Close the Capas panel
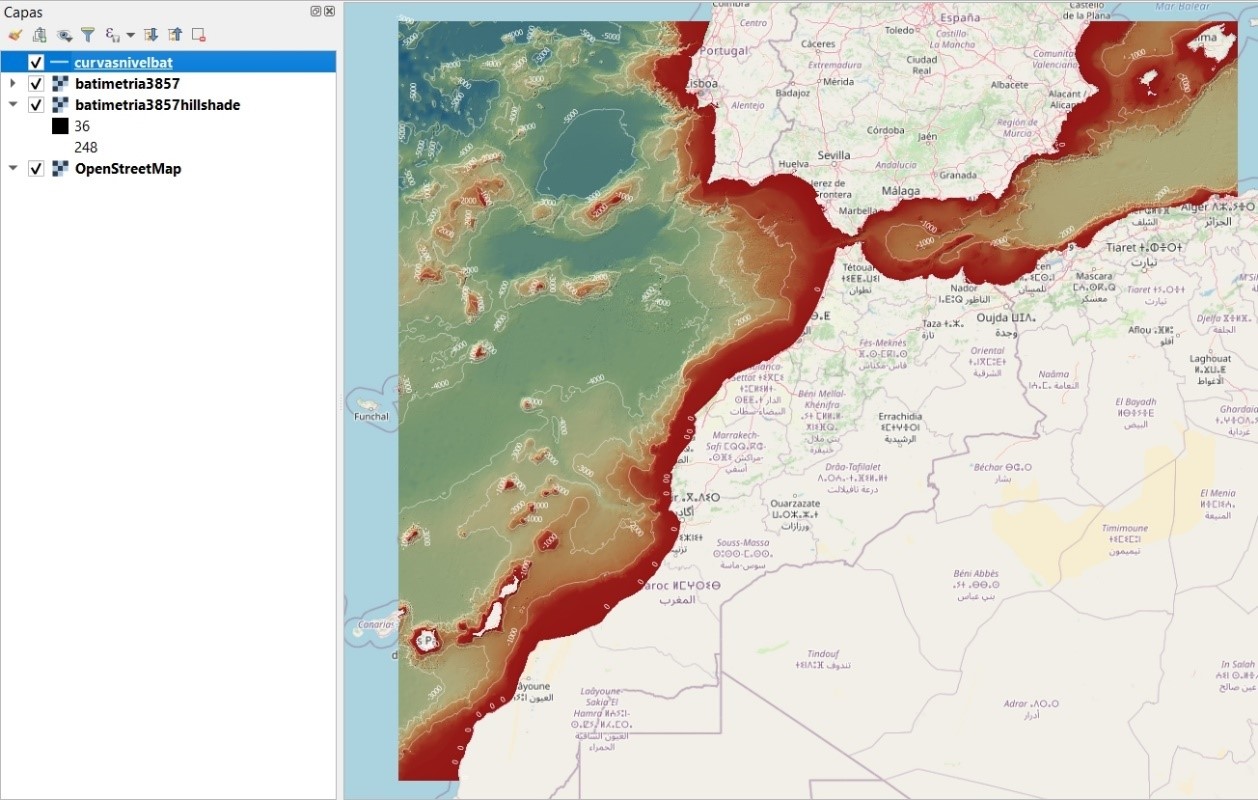The height and width of the screenshot is (800, 1258). pyautogui.click(x=329, y=11)
